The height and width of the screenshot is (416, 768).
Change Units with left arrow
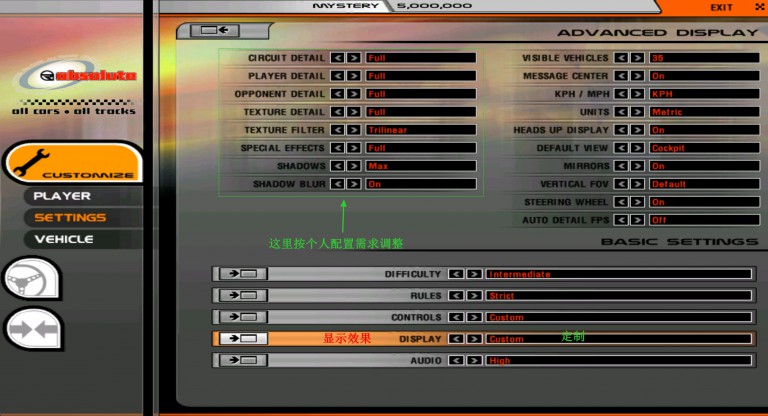click(x=621, y=112)
